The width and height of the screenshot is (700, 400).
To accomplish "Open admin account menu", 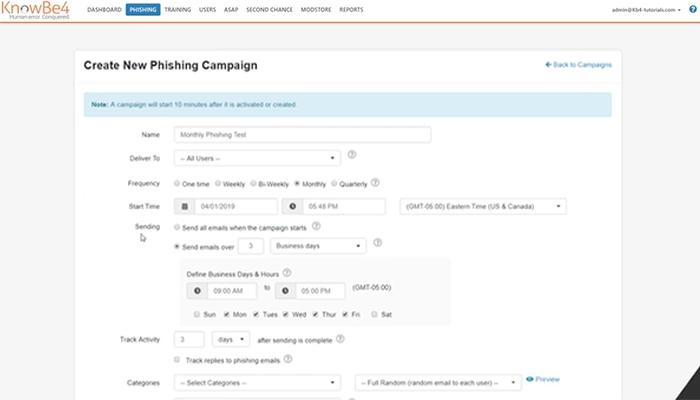I will click(646, 10).
